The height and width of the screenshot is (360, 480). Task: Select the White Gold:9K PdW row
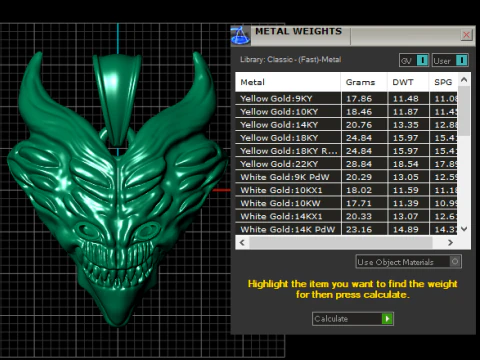pyautogui.click(x=346, y=177)
